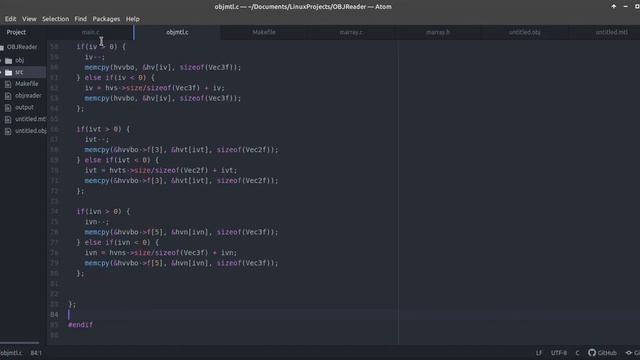
Task: Click the src folder icon
Action: [x=9, y=72]
